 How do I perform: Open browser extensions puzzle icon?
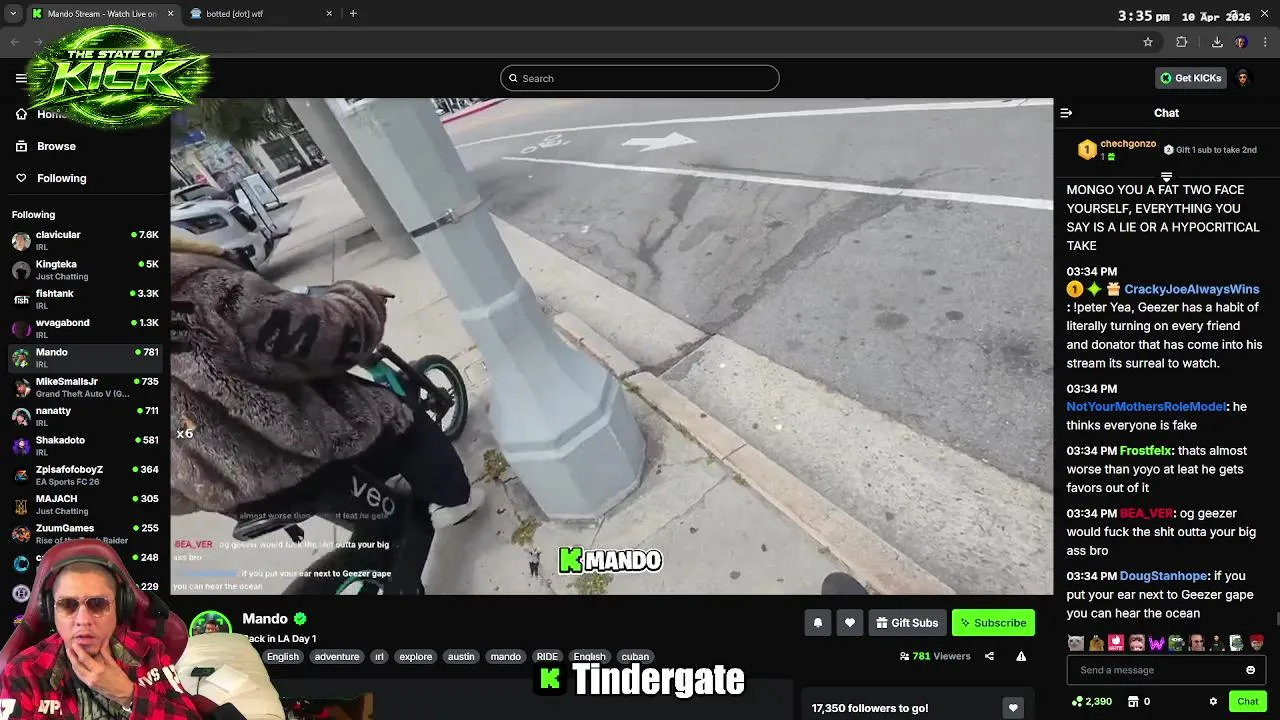[1182, 42]
